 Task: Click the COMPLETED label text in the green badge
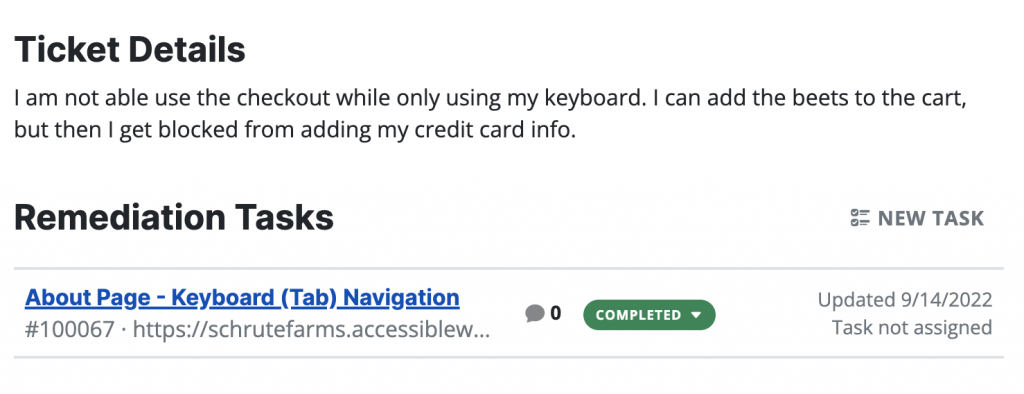pyautogui.click(x=638, y=315)
